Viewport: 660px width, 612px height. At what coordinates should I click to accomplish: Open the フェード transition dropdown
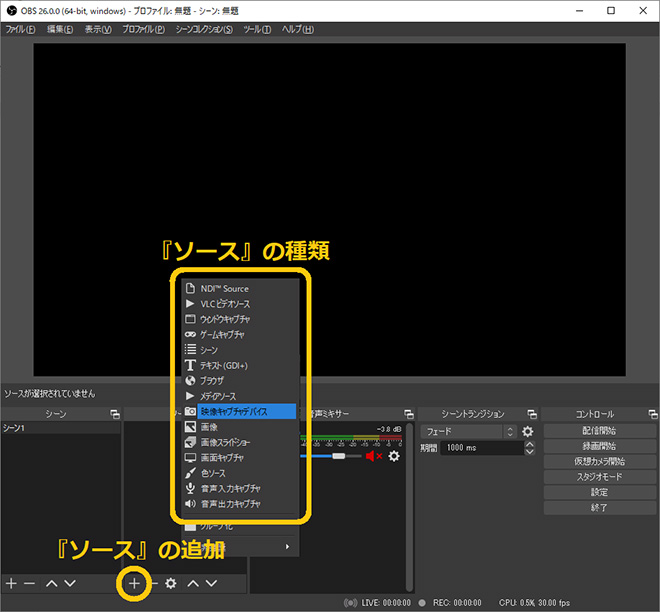point(468,431)
